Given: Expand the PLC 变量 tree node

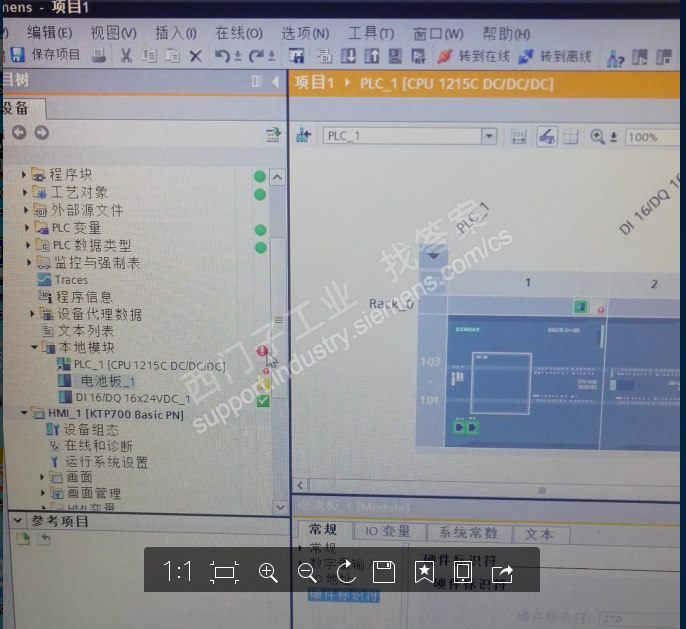Looking at the screenshot, I should point(27,227).
